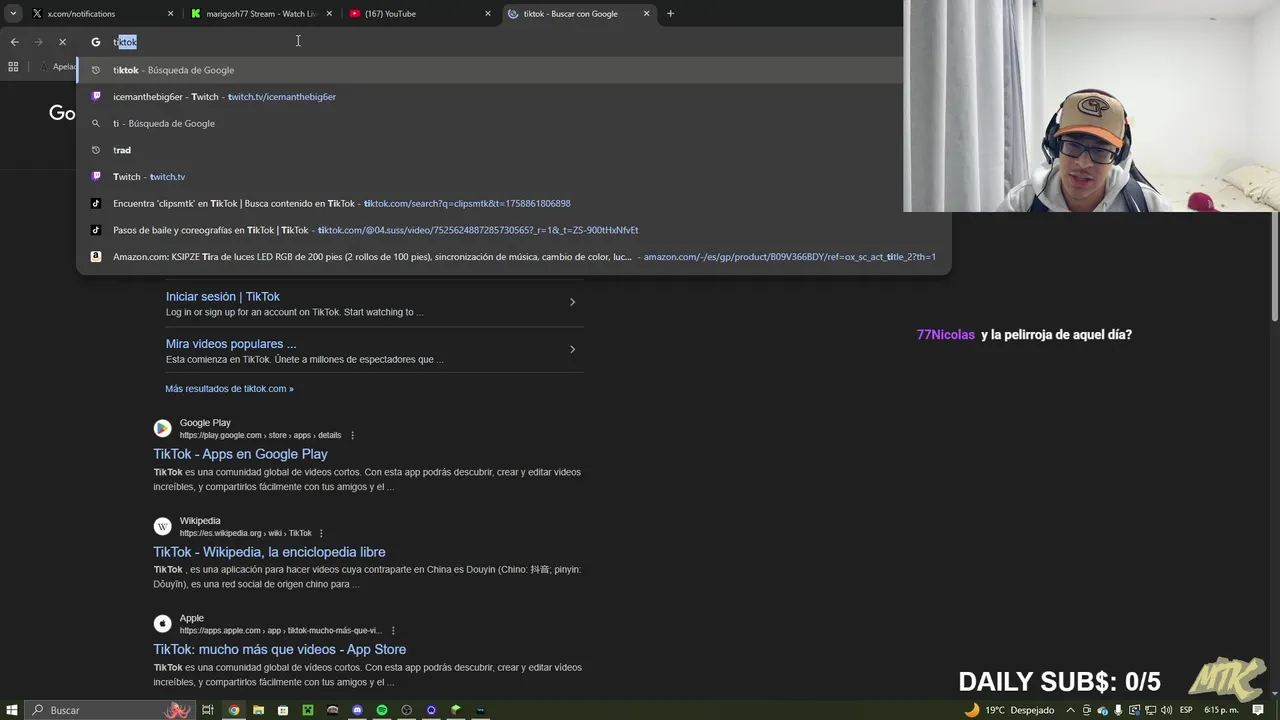
Task: Open Task View in the taskbar
Action: click(208, 710)
